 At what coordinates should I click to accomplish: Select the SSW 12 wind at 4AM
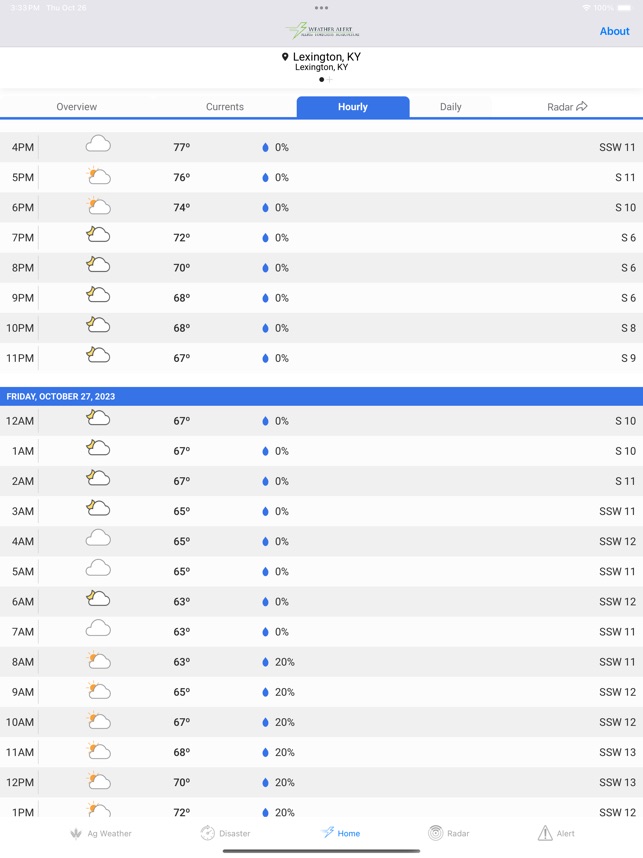[617, 541]
